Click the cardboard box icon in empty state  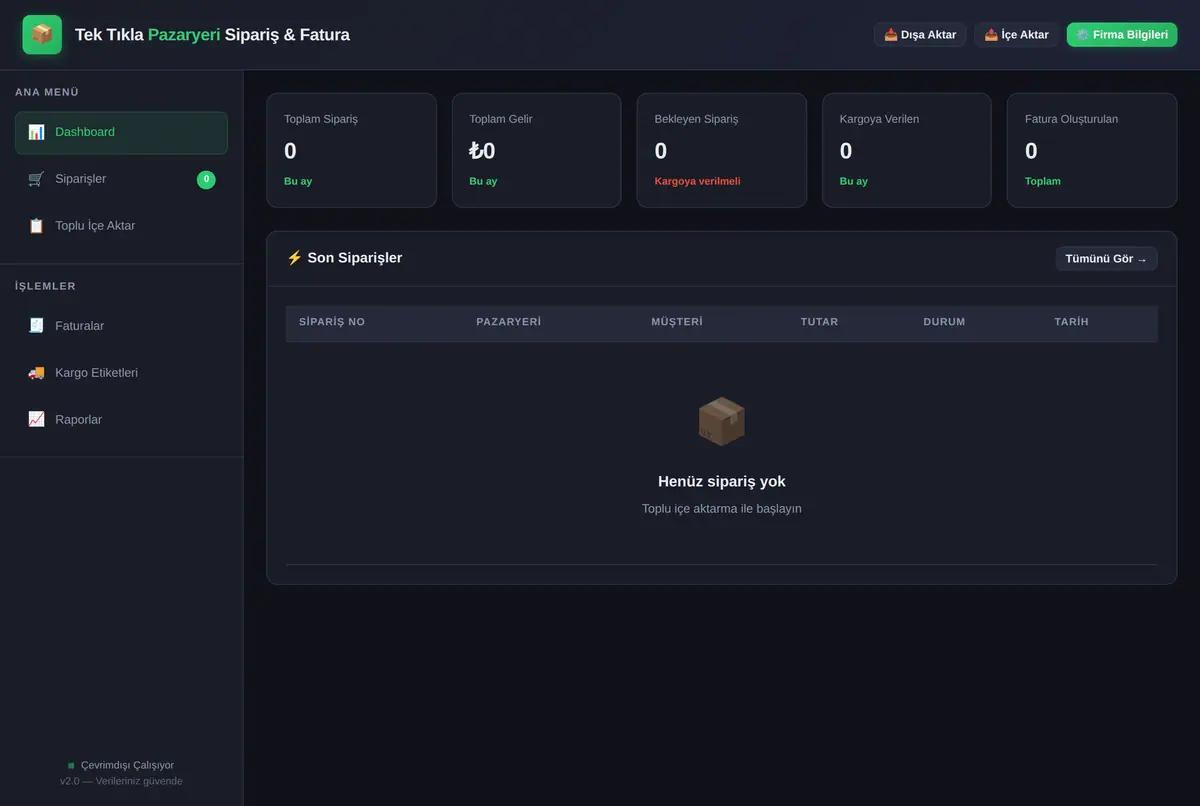721,421
